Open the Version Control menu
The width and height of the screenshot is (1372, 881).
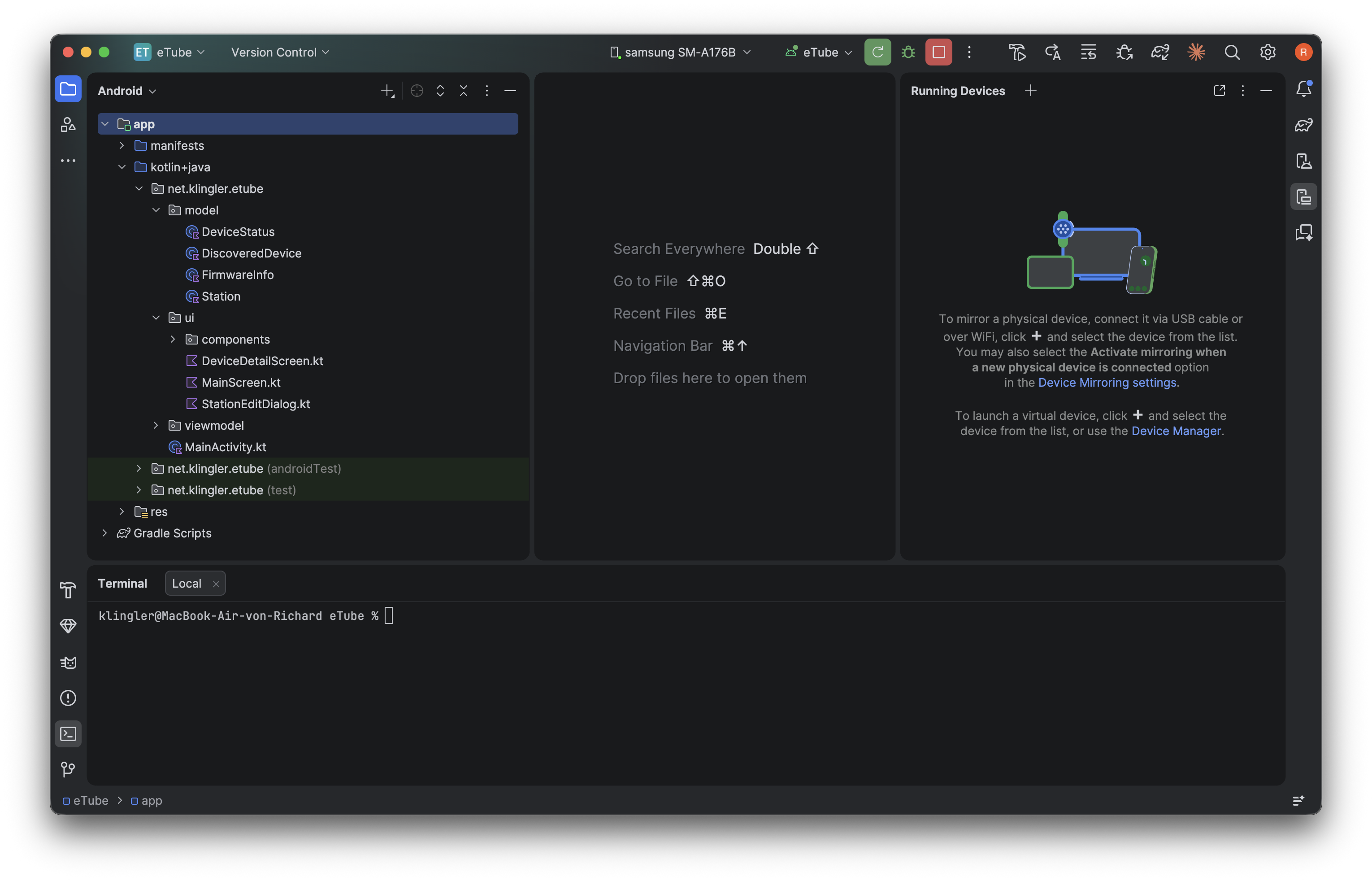click(280, 52)
